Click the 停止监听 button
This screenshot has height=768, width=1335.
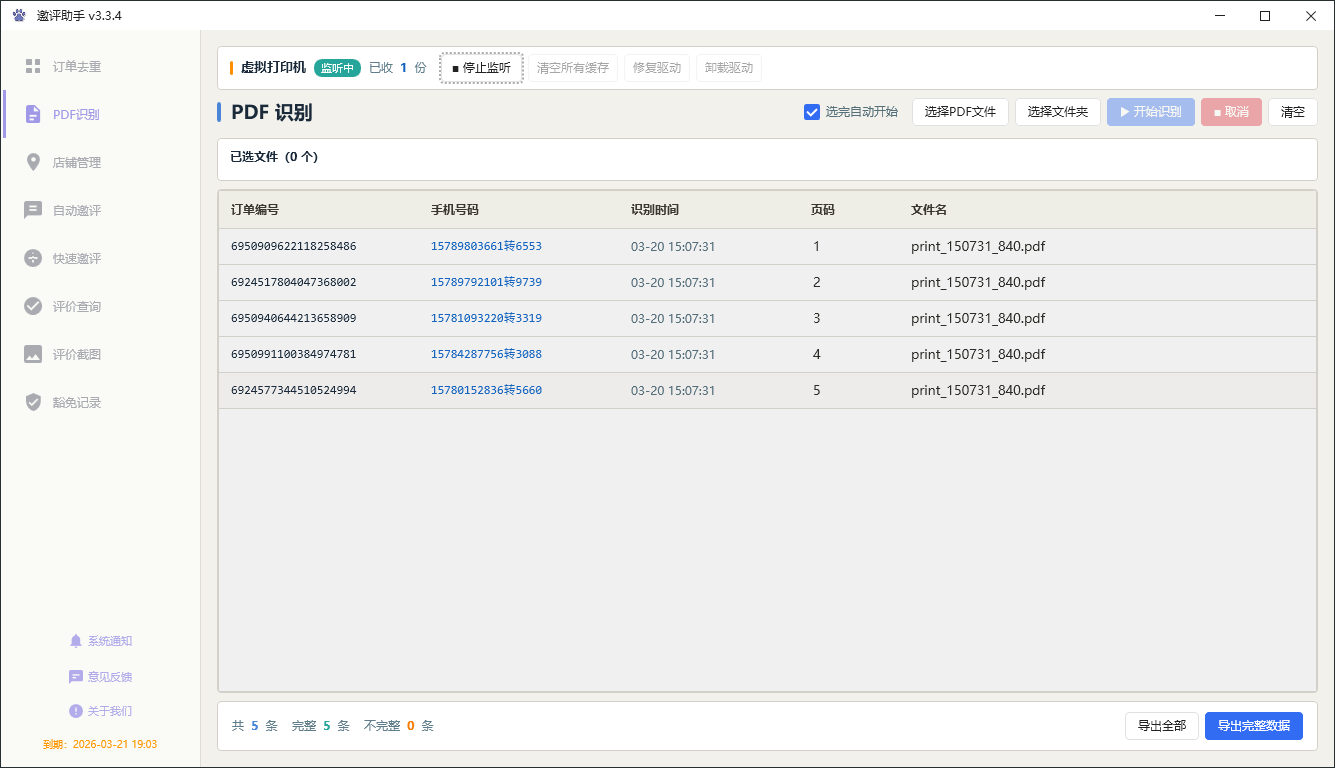pos(482,68)
